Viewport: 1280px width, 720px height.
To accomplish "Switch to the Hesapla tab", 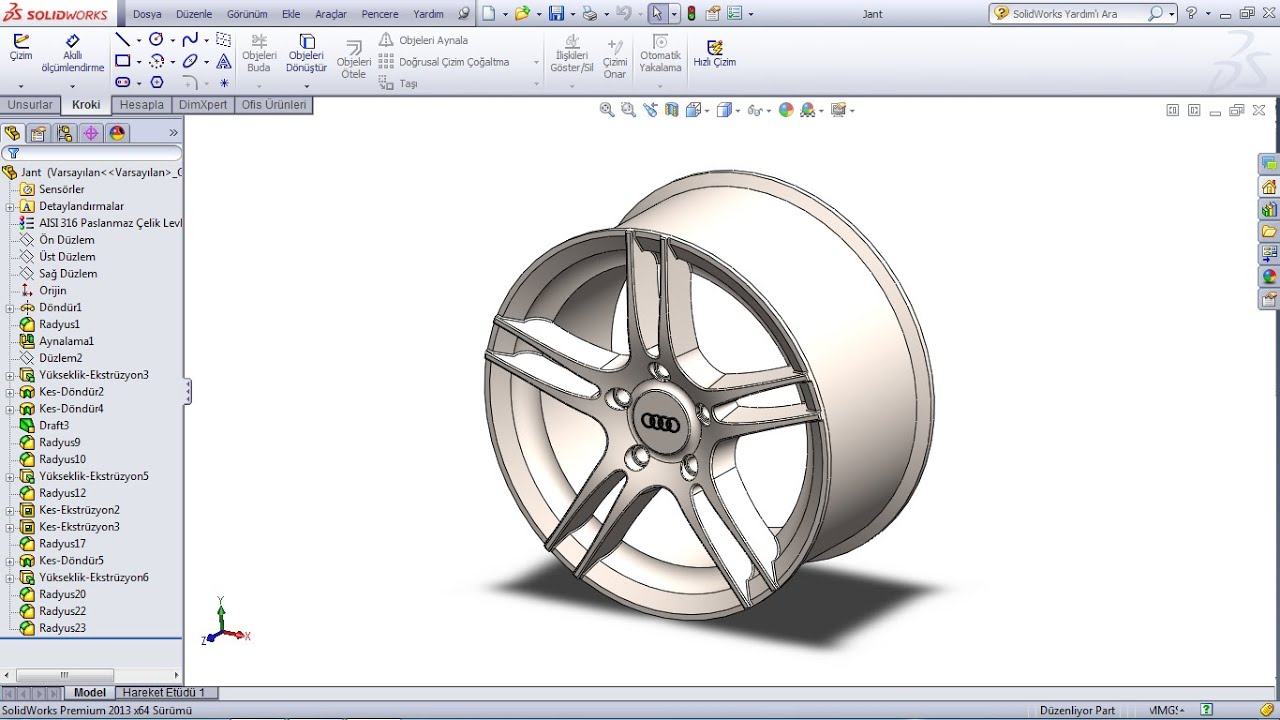I will 141,104.
